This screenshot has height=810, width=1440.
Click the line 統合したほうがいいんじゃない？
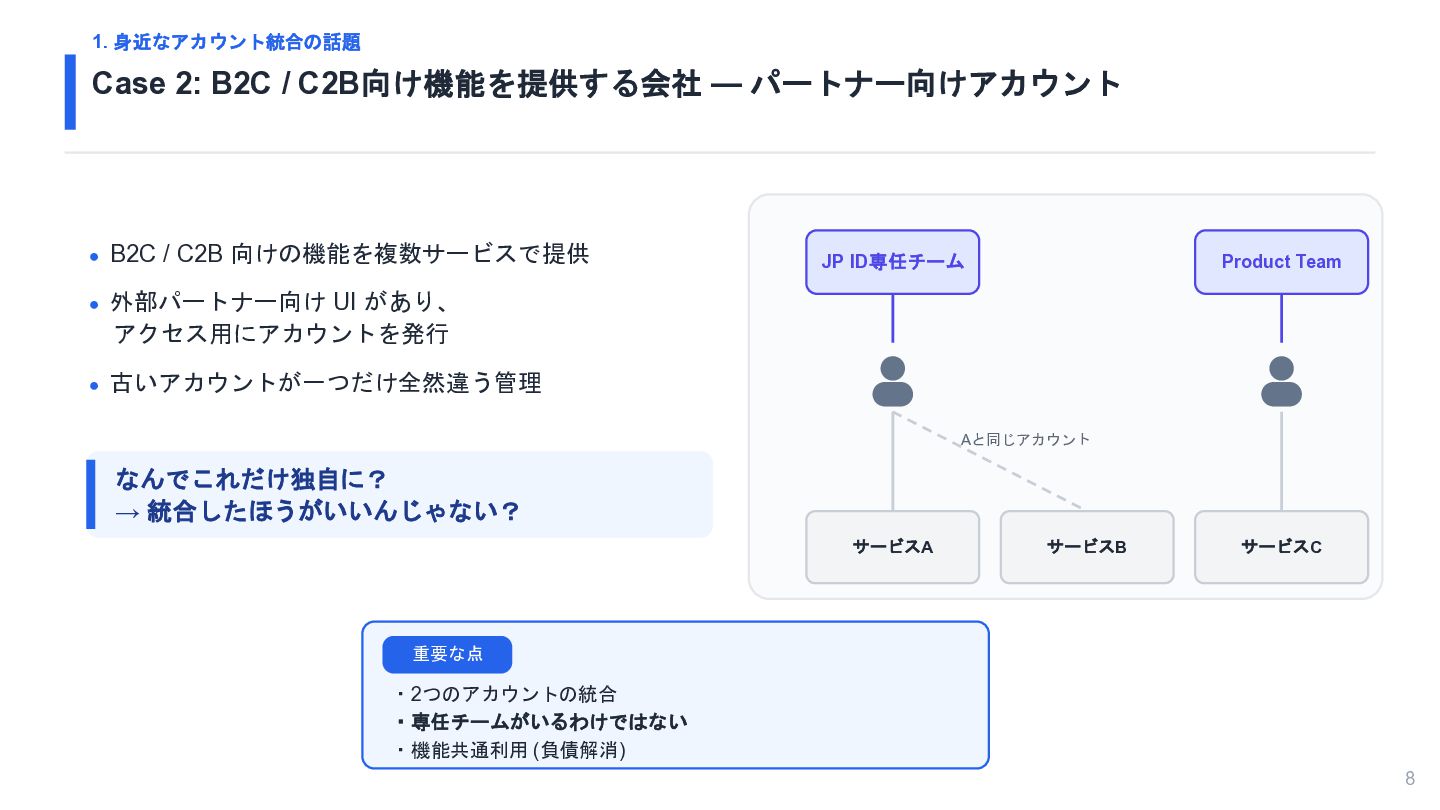(334, 512)
